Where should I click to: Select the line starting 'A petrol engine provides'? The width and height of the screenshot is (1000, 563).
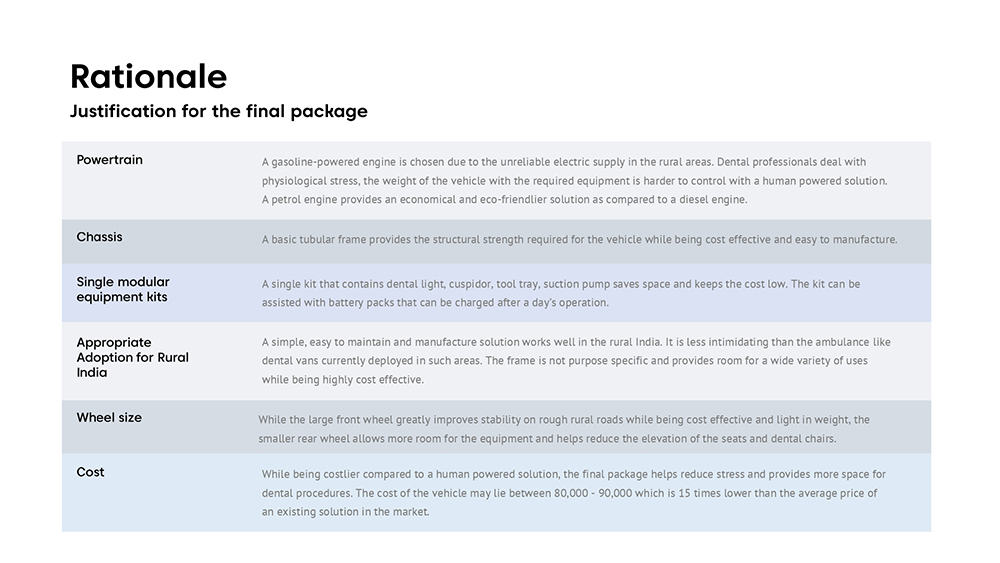pos(504,200)
